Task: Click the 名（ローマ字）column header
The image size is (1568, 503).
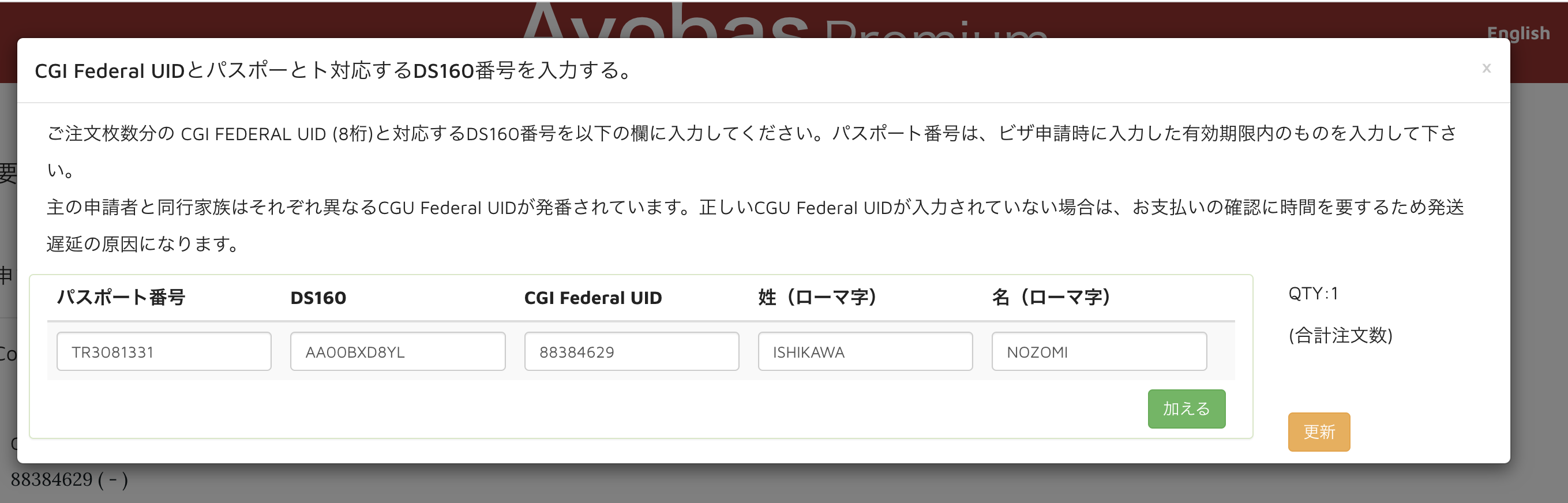Action: pos(1051,298)
